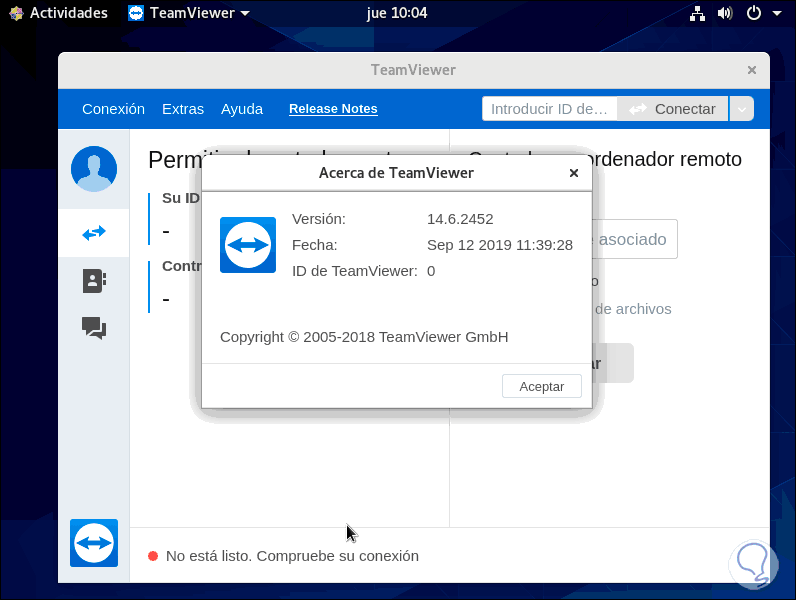The height and width of the screenshot is (600, 796).
Task: Open the Release Notes link
Action: click(333, 109)
